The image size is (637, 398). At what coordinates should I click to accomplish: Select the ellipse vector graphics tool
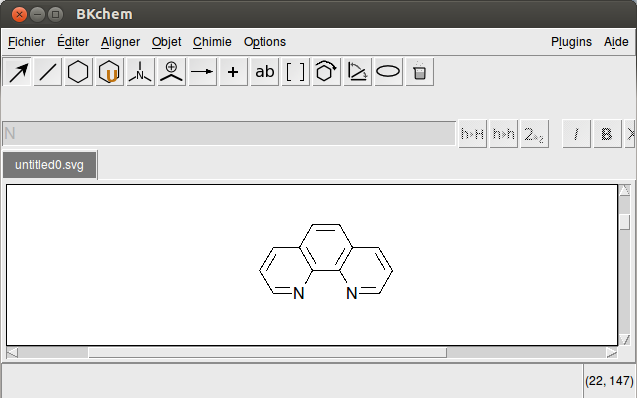[x=388, y=72]
